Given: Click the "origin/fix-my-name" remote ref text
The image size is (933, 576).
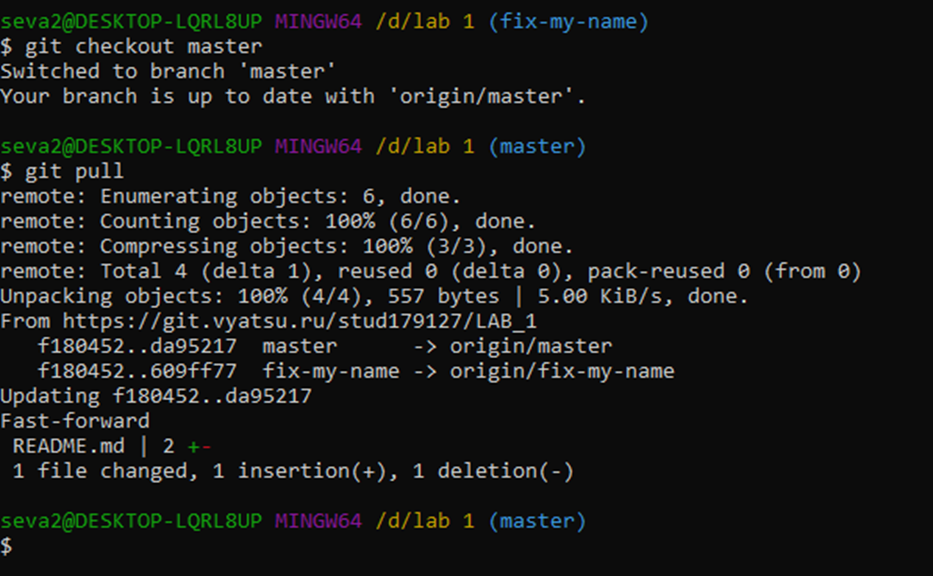Looking at the screenshot, I should [x=562, y=371].
